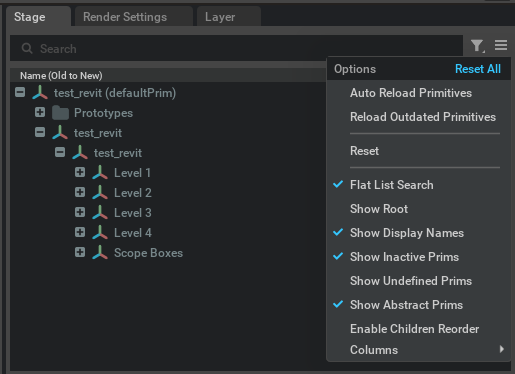The width and height of the screenshot is (515, 374).
Task: Open the hamburger options menu icon
Action: coord(501,45)
